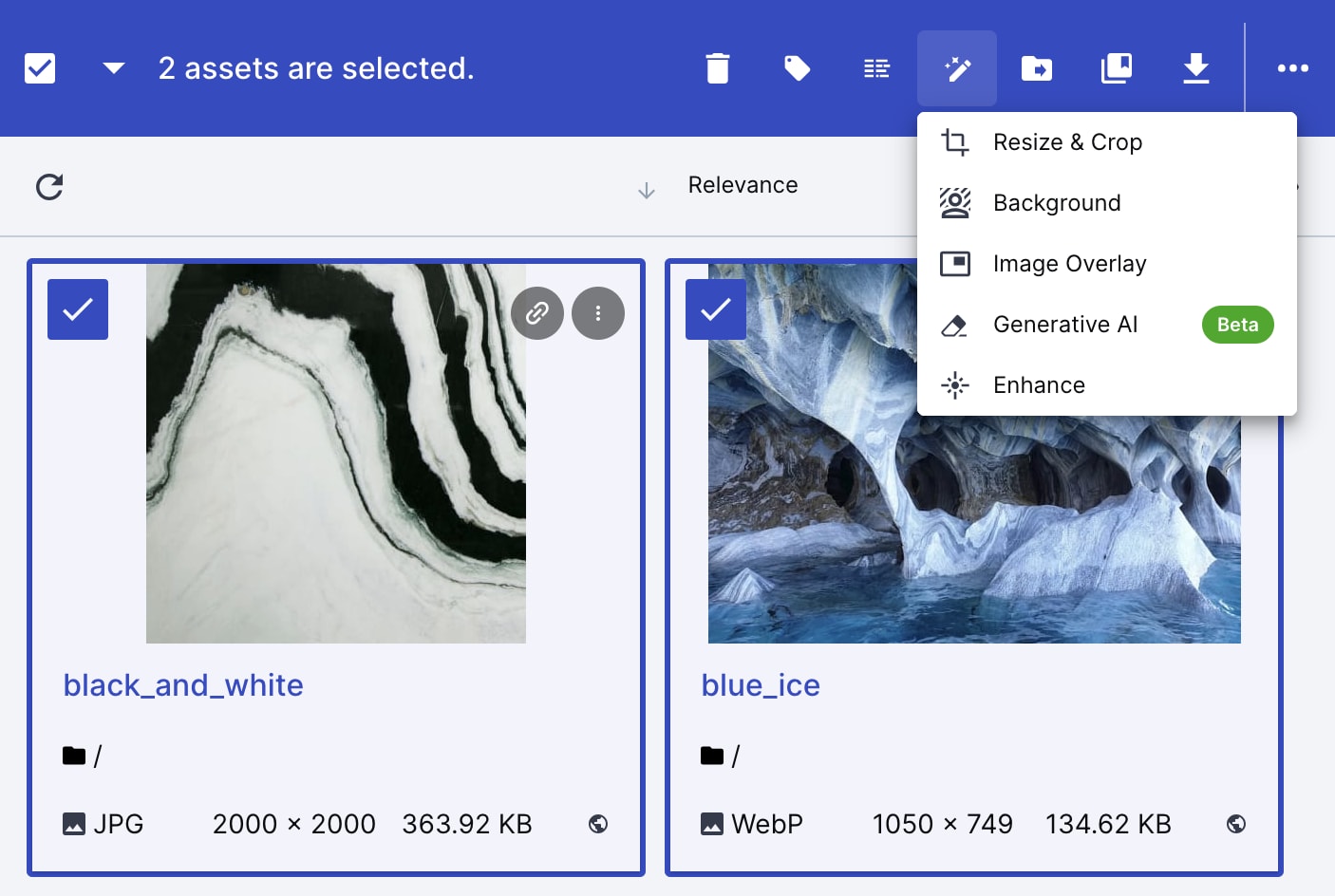Click the WebP format label
Screen dimensions: 1335x896
767,824
